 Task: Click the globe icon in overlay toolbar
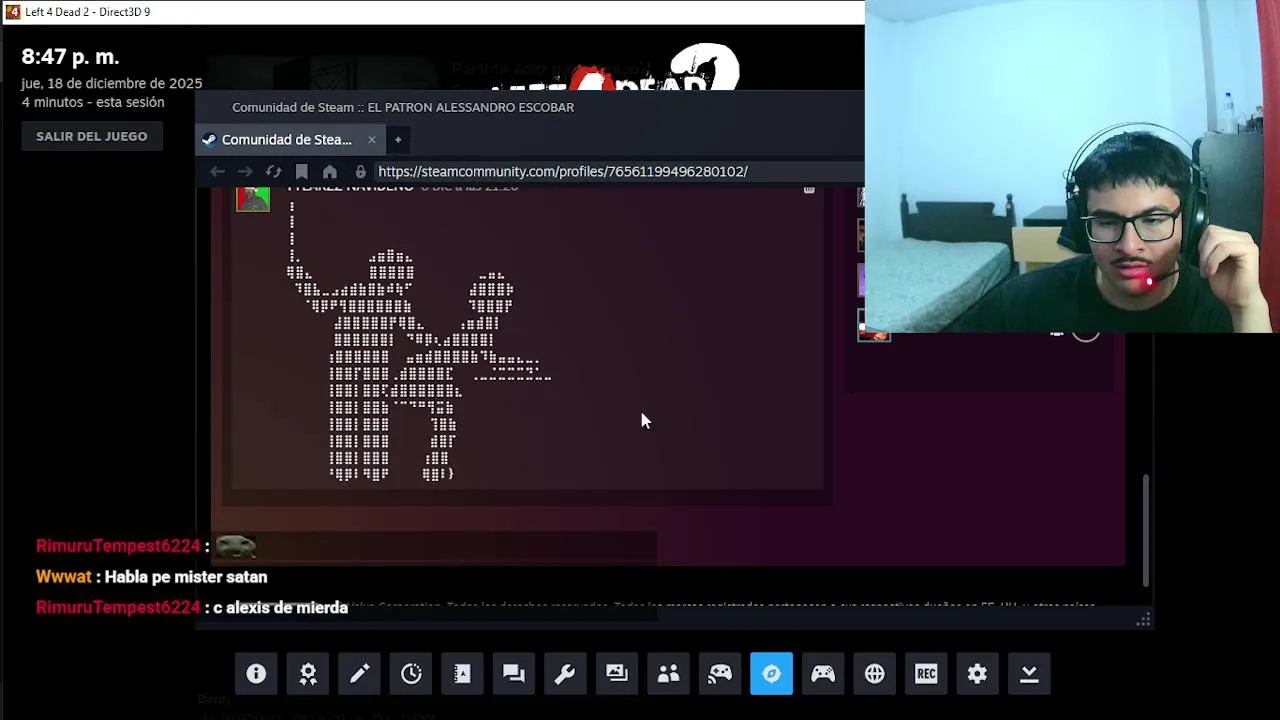875,674
